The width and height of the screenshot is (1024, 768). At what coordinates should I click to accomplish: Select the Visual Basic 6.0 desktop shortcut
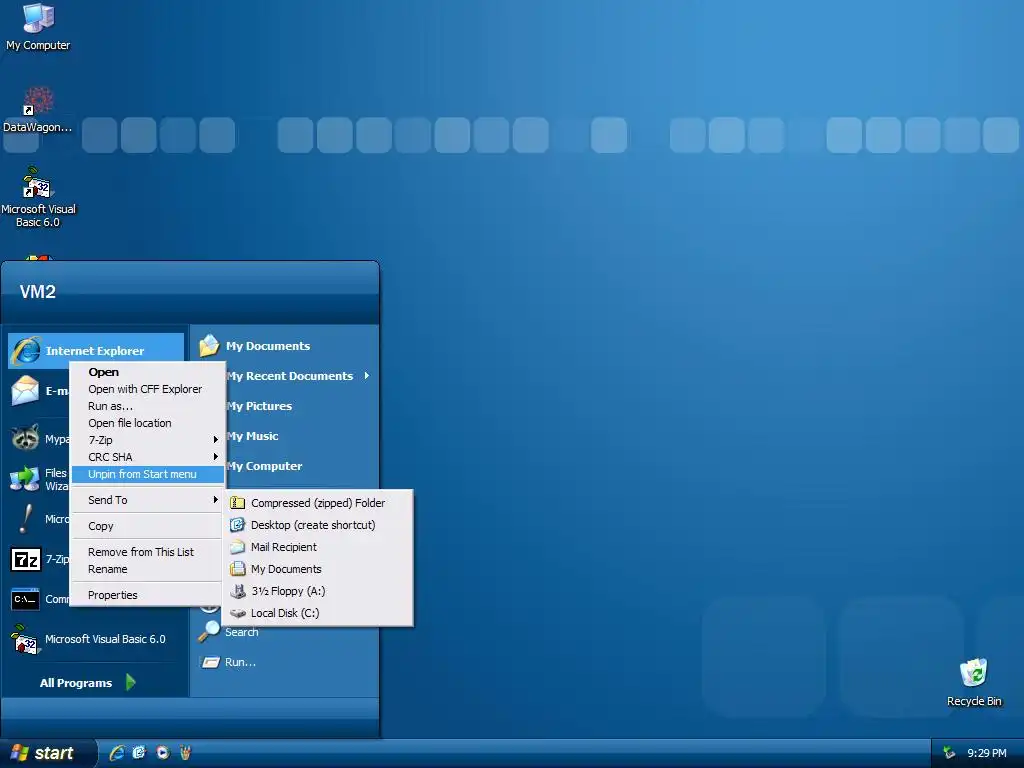[x=38, y=197]
